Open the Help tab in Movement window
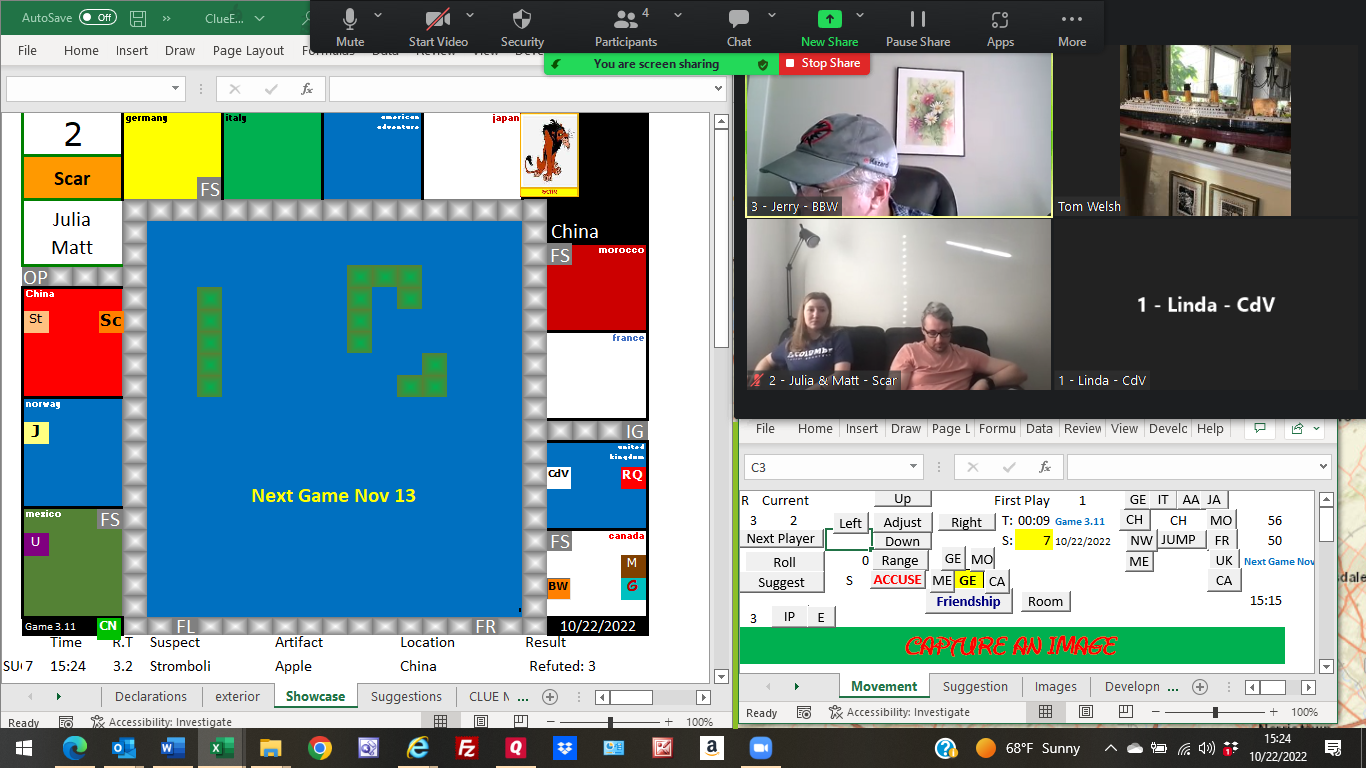Screen dimensions: 1366x768 [x=1210, y=428]
